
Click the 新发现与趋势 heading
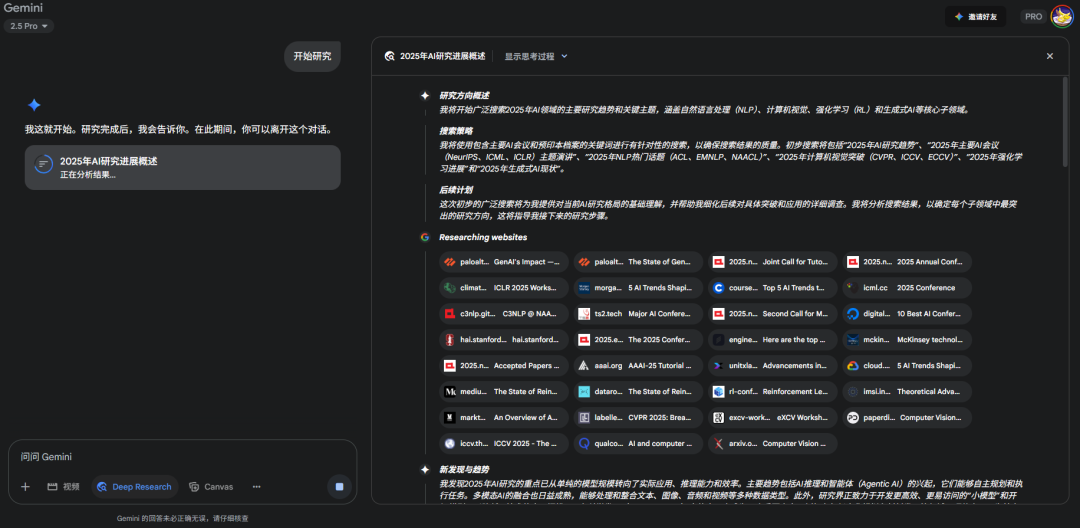464,469
